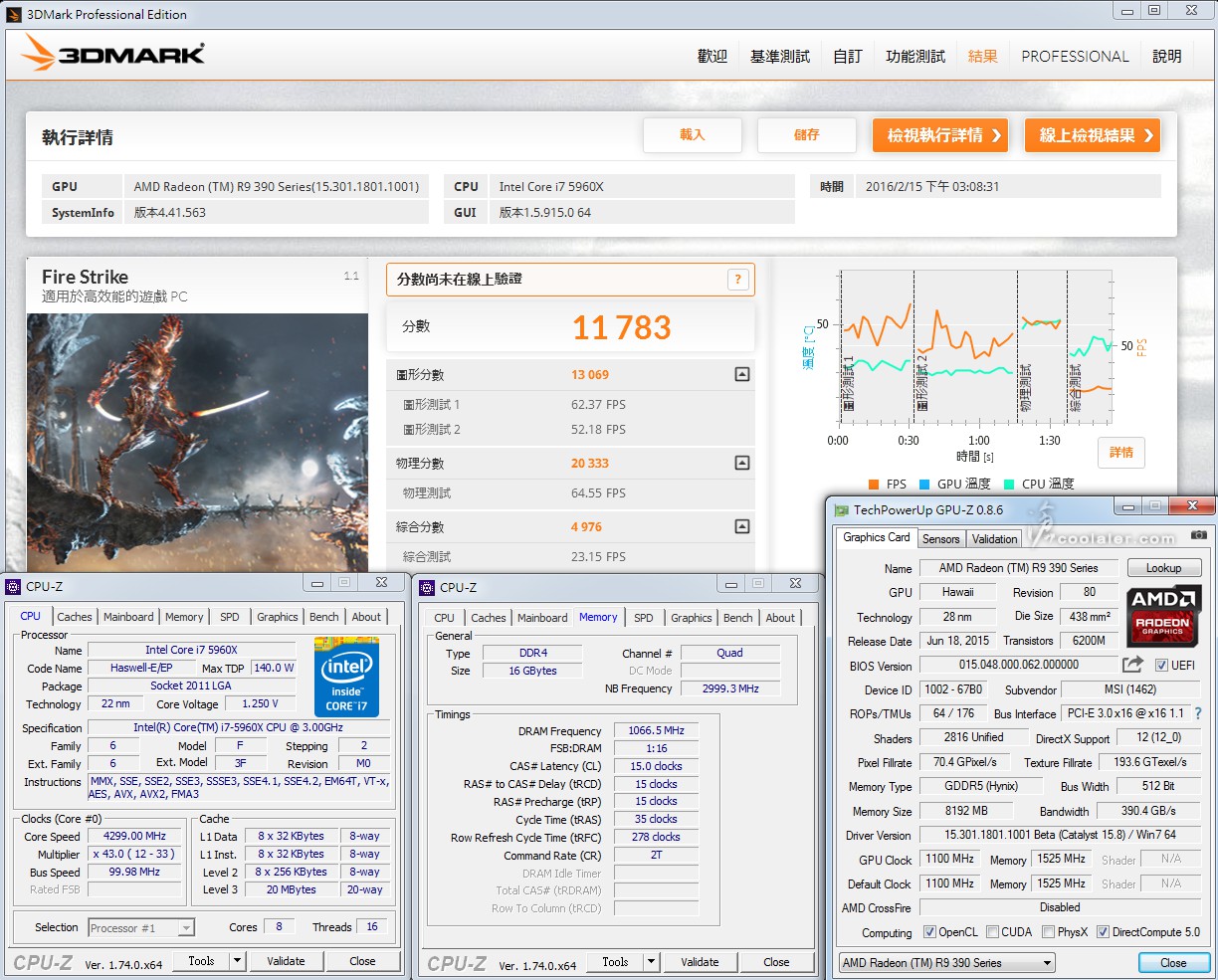Enable the PhysX checkbox
Image resolution: width=1218 pixels, height=980 pixels.
[x=1048, y=932]
